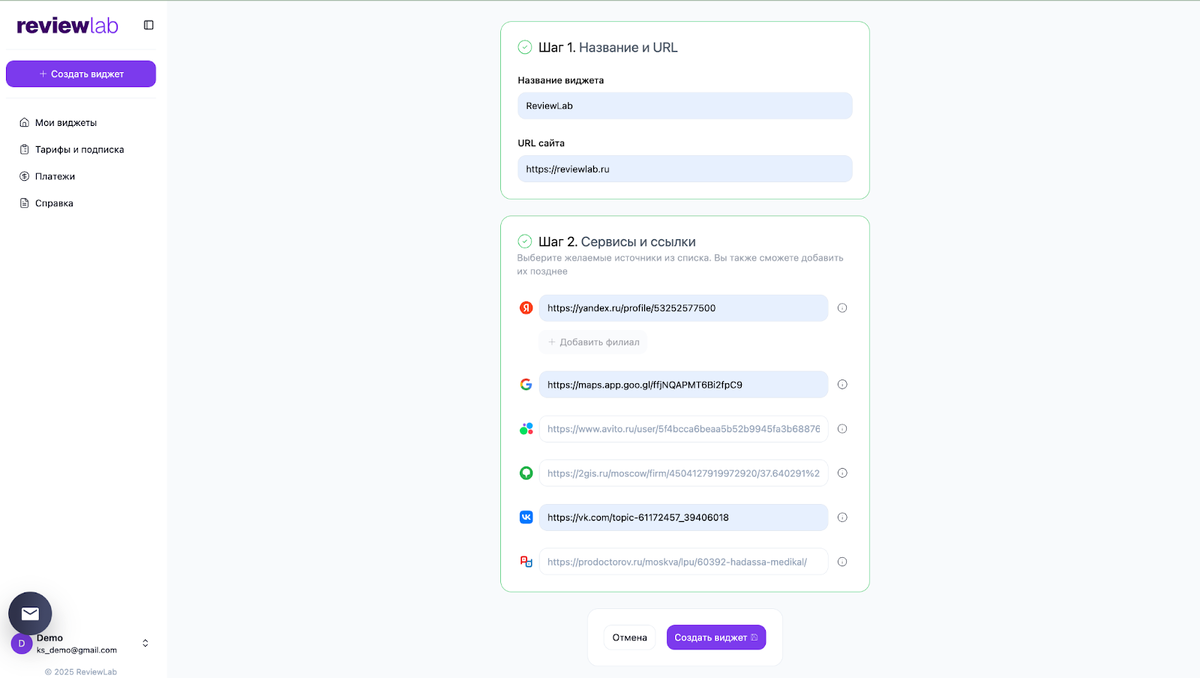
Task: Click the Google service icon
Action: 527,384
